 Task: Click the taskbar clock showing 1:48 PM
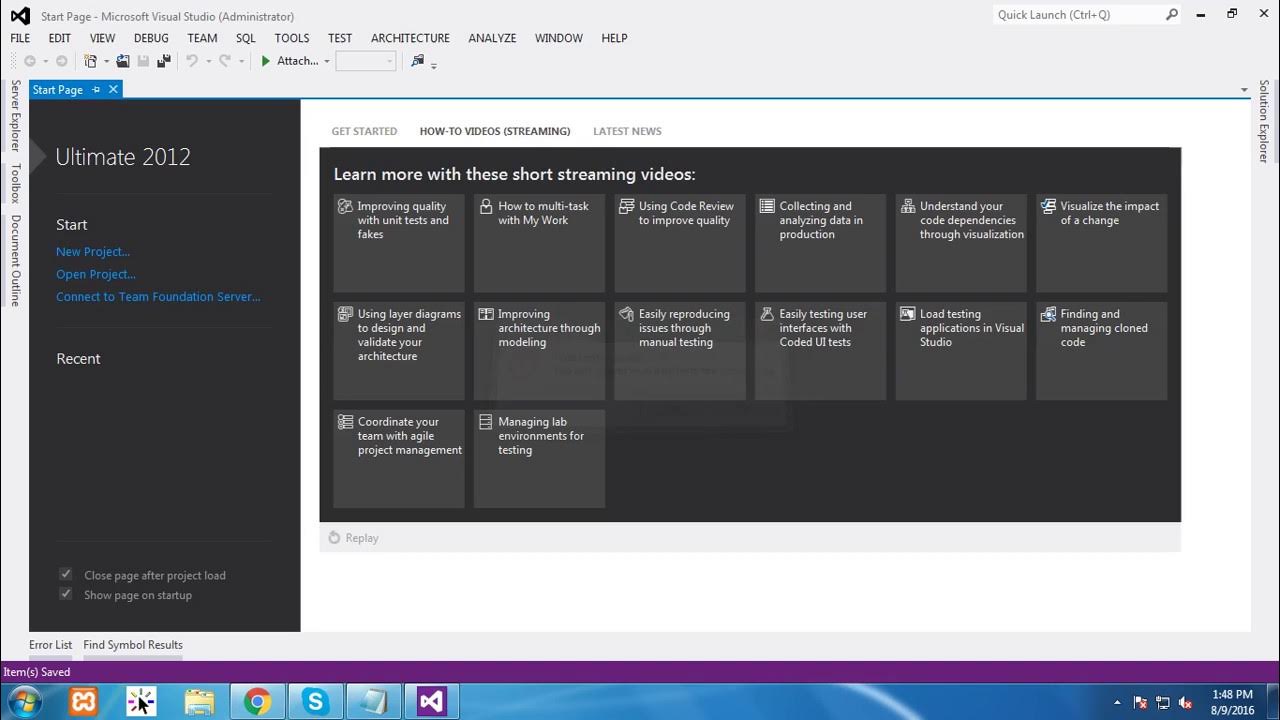tap(1232, 702)
